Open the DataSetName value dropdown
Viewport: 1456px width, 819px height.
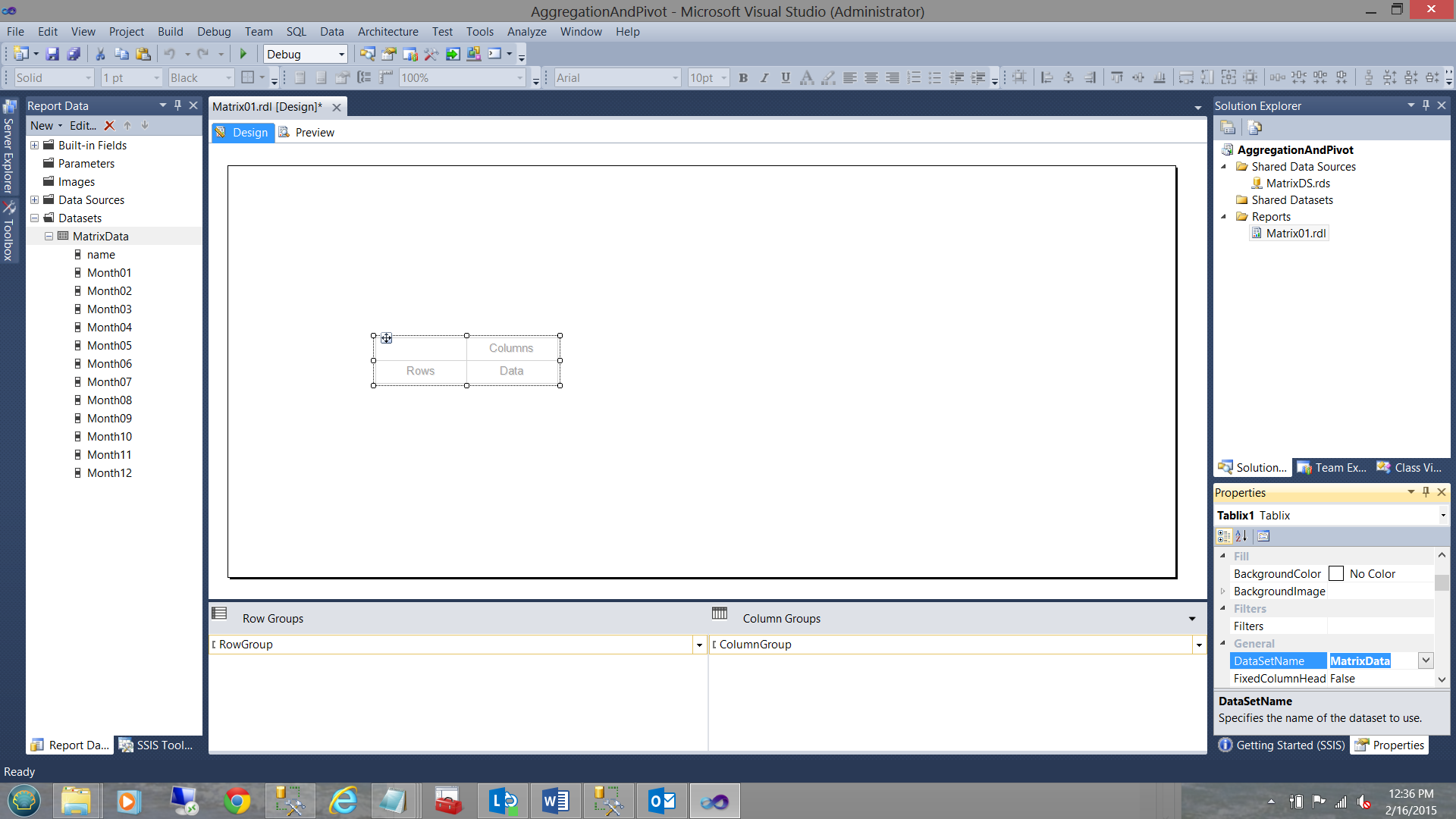1426,661
